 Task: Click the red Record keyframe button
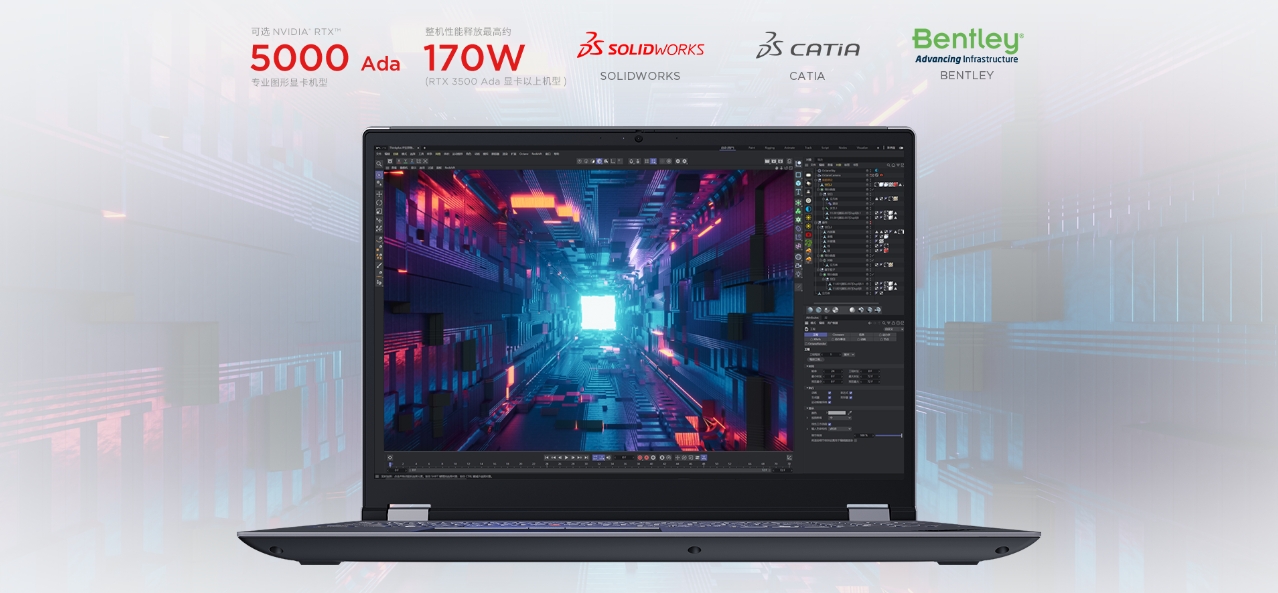coord(640,457)
